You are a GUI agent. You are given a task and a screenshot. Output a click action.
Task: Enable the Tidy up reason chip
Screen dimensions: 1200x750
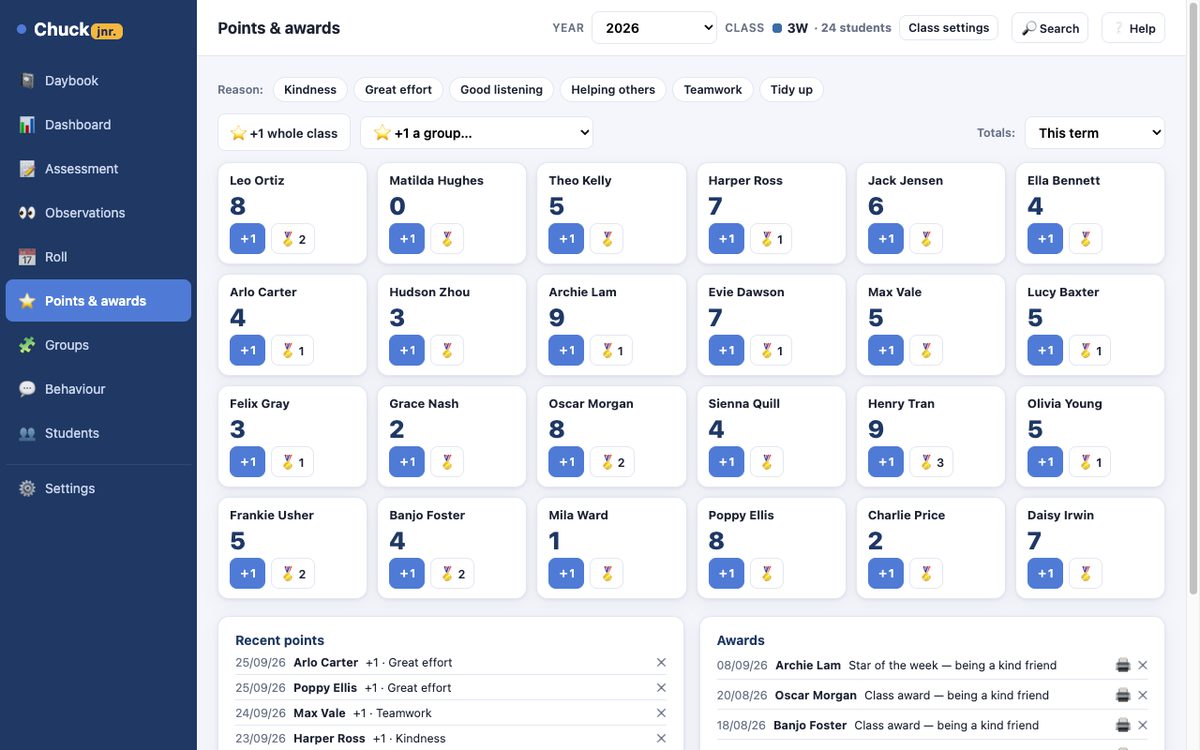click(x=792, y=90)
